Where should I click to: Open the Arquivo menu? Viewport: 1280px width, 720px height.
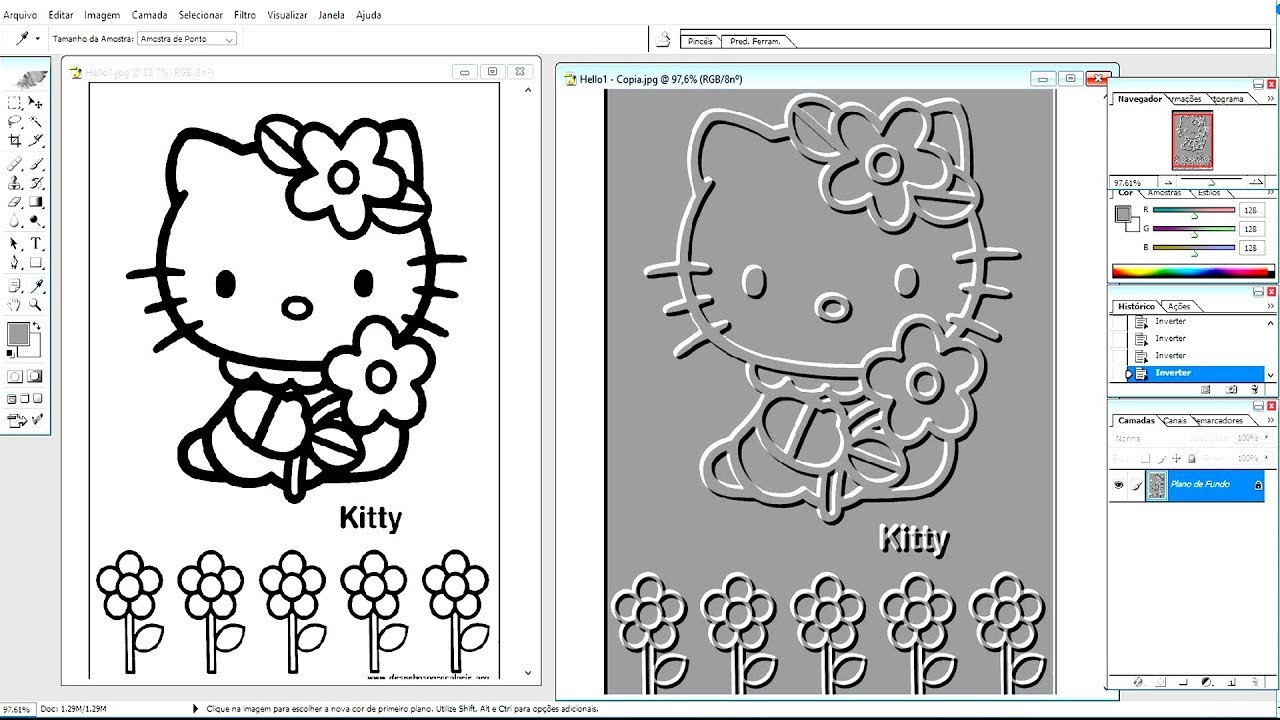click(x=20, y=15)
